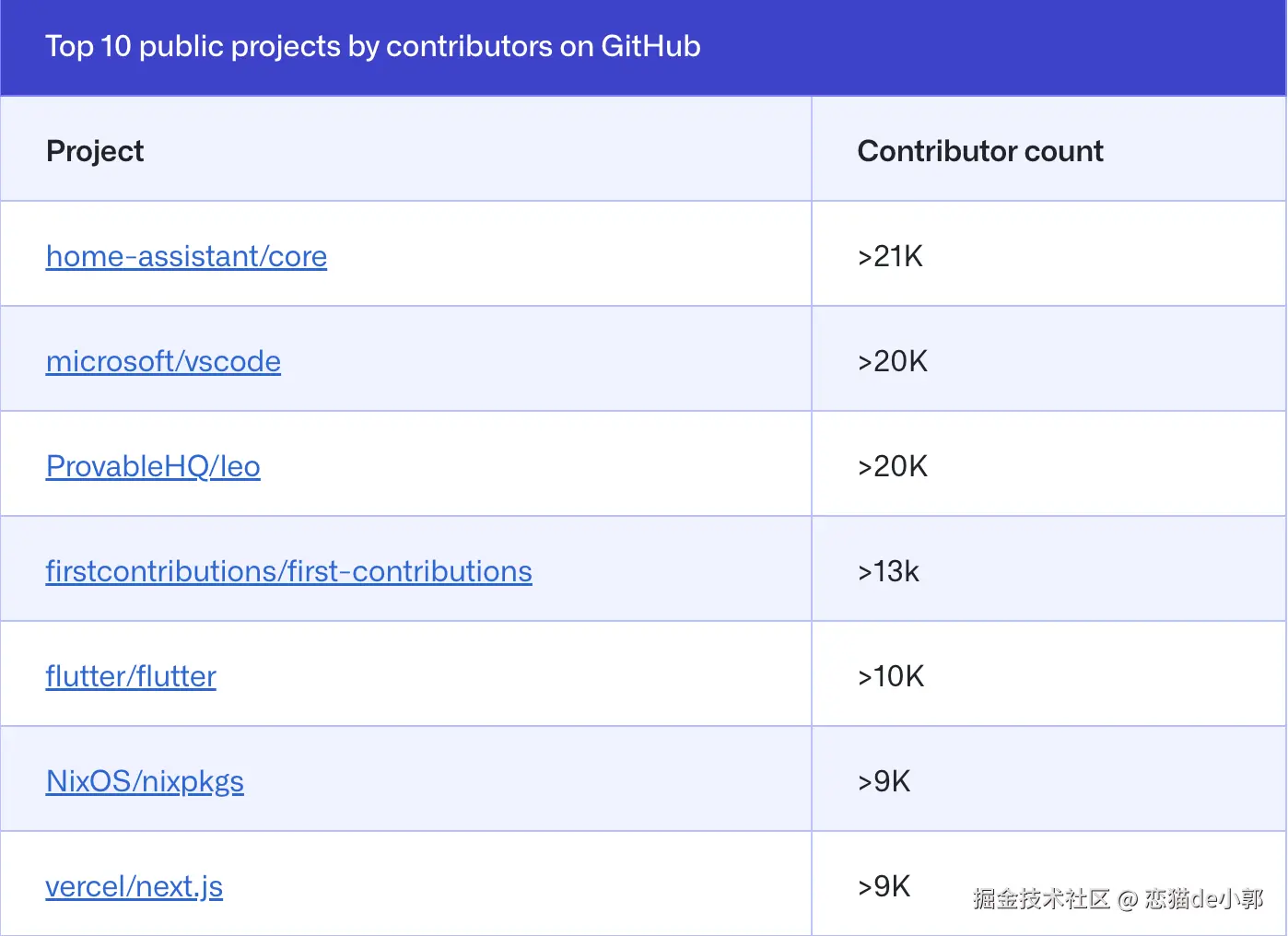Open the firstcontributions/first-contributions link
The image size is (1288, 936).
(288, 571)
